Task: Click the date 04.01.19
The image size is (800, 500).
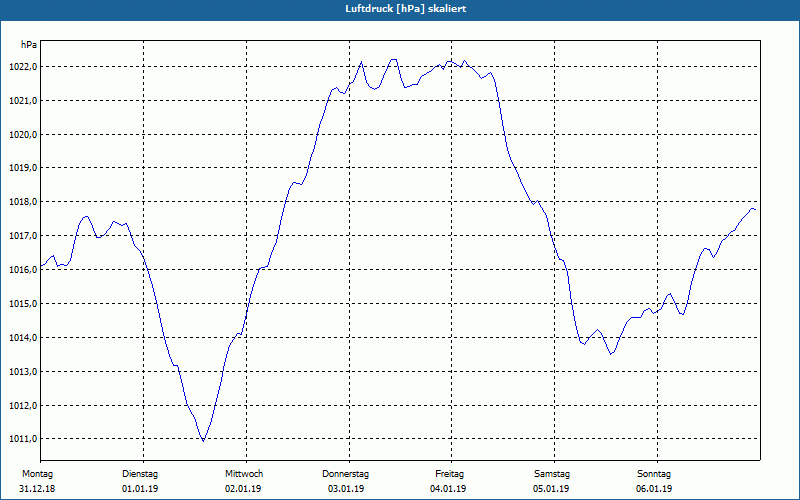Action: [448, 489]
